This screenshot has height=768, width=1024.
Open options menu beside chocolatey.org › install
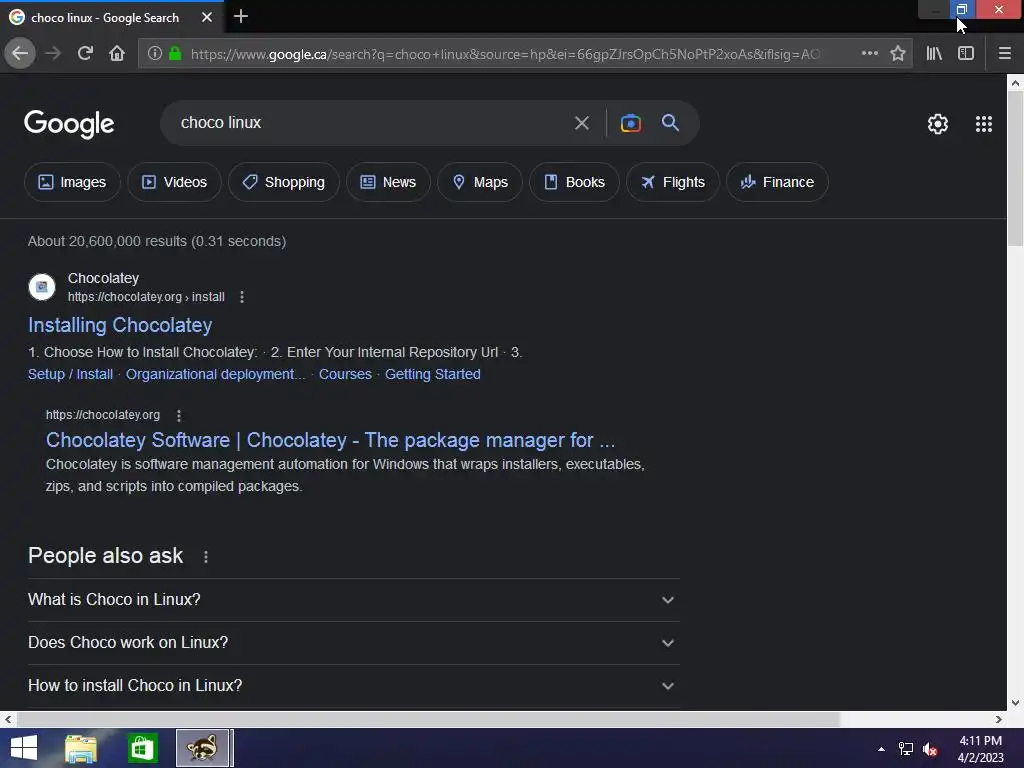pos(242,297)
